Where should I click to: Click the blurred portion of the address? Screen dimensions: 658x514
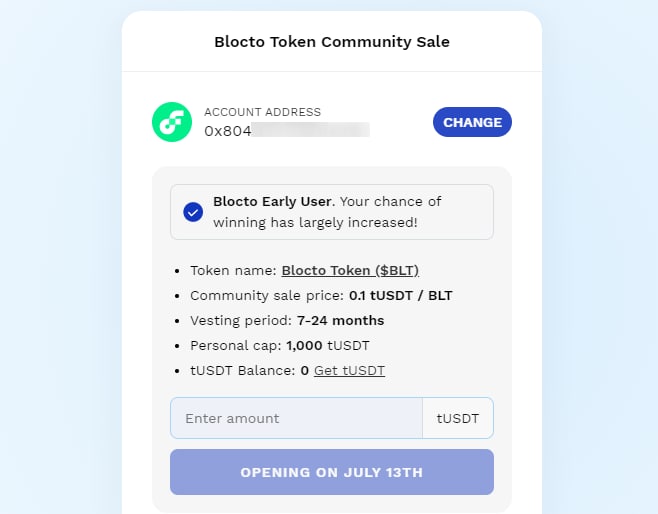310,130
